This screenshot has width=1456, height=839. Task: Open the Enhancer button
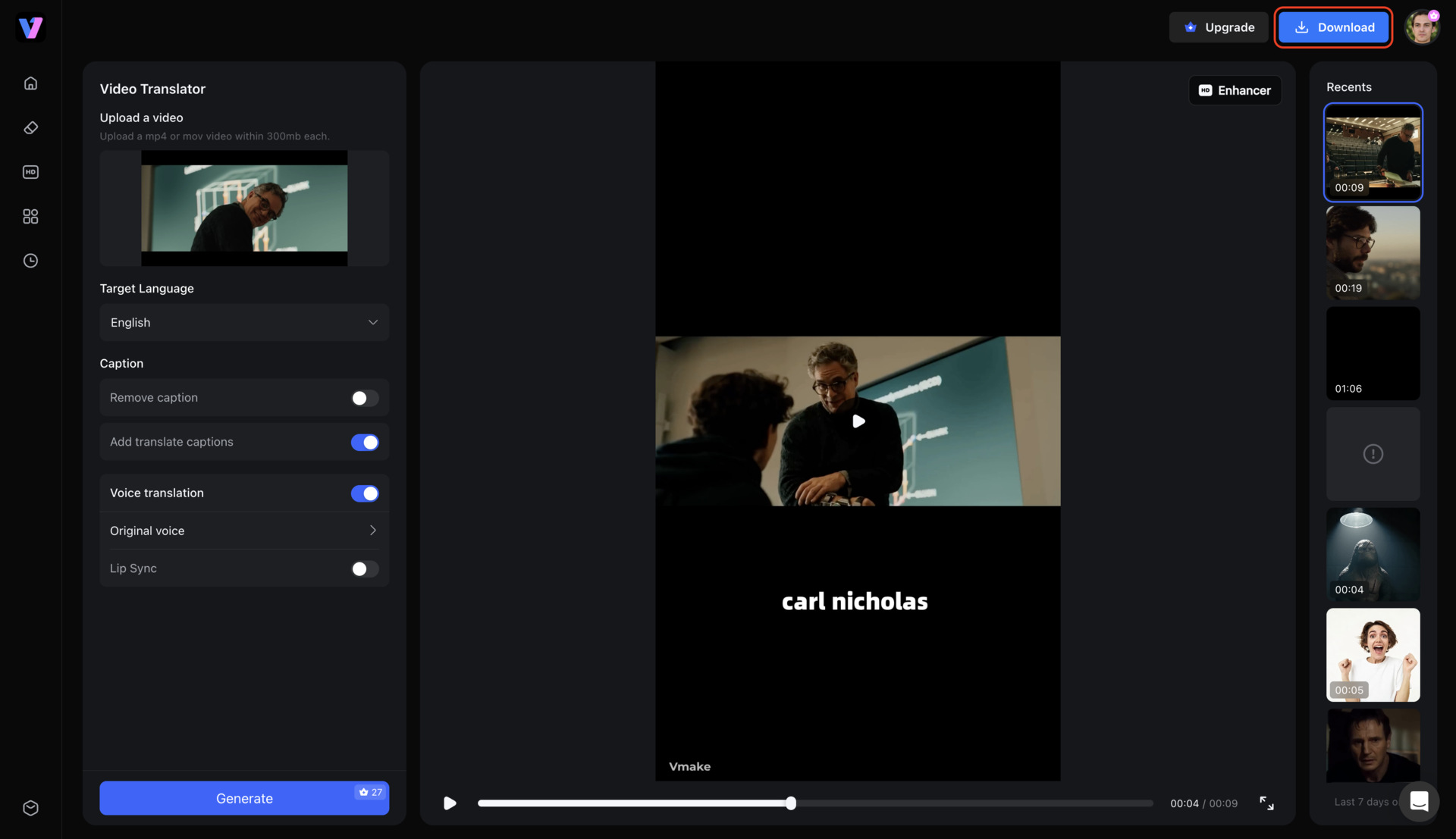tap(1235, 90)
